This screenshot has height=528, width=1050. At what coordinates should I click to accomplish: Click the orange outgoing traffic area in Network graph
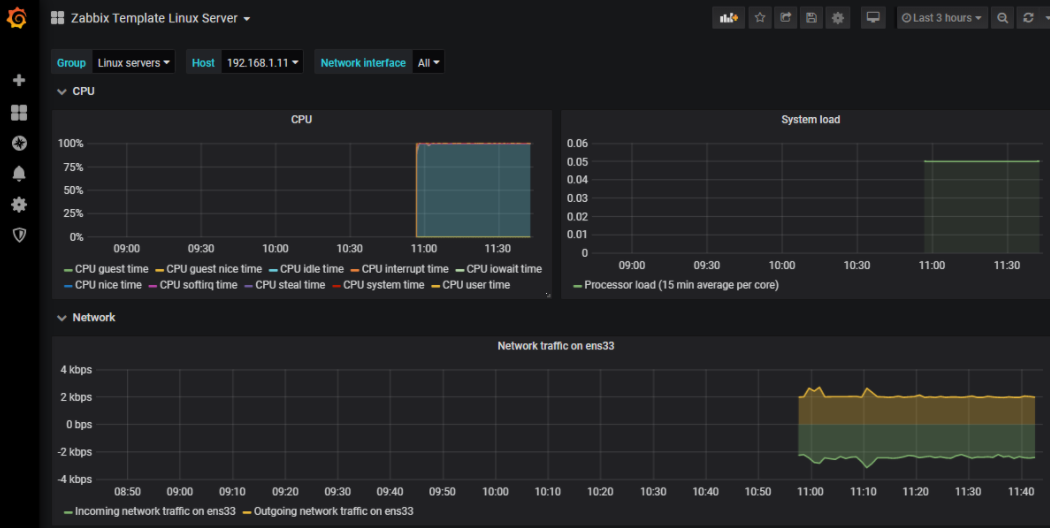tap(916, 410)
